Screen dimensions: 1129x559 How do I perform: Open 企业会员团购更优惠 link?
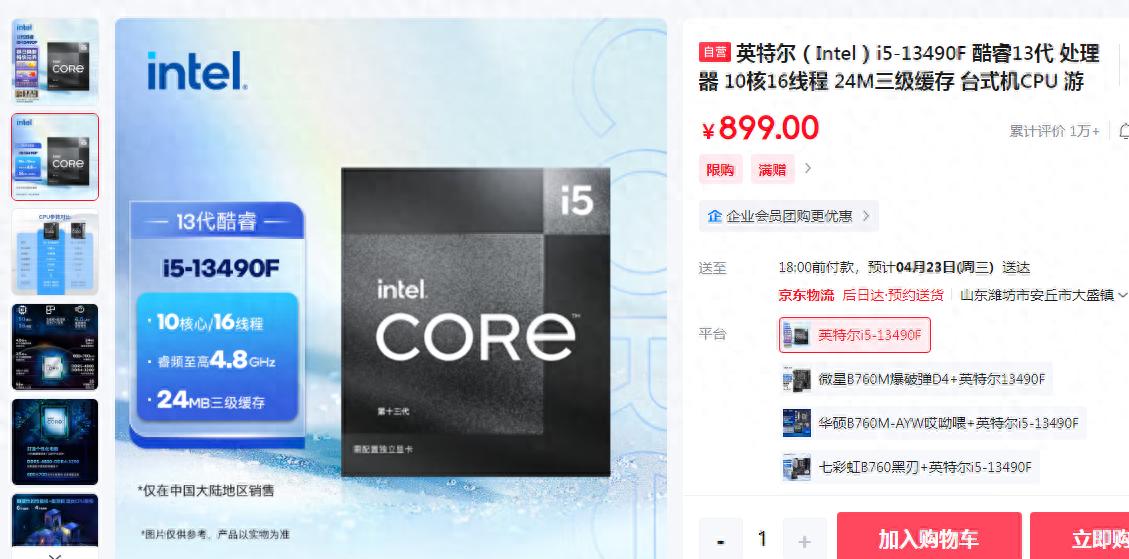[x=788, y=216]
